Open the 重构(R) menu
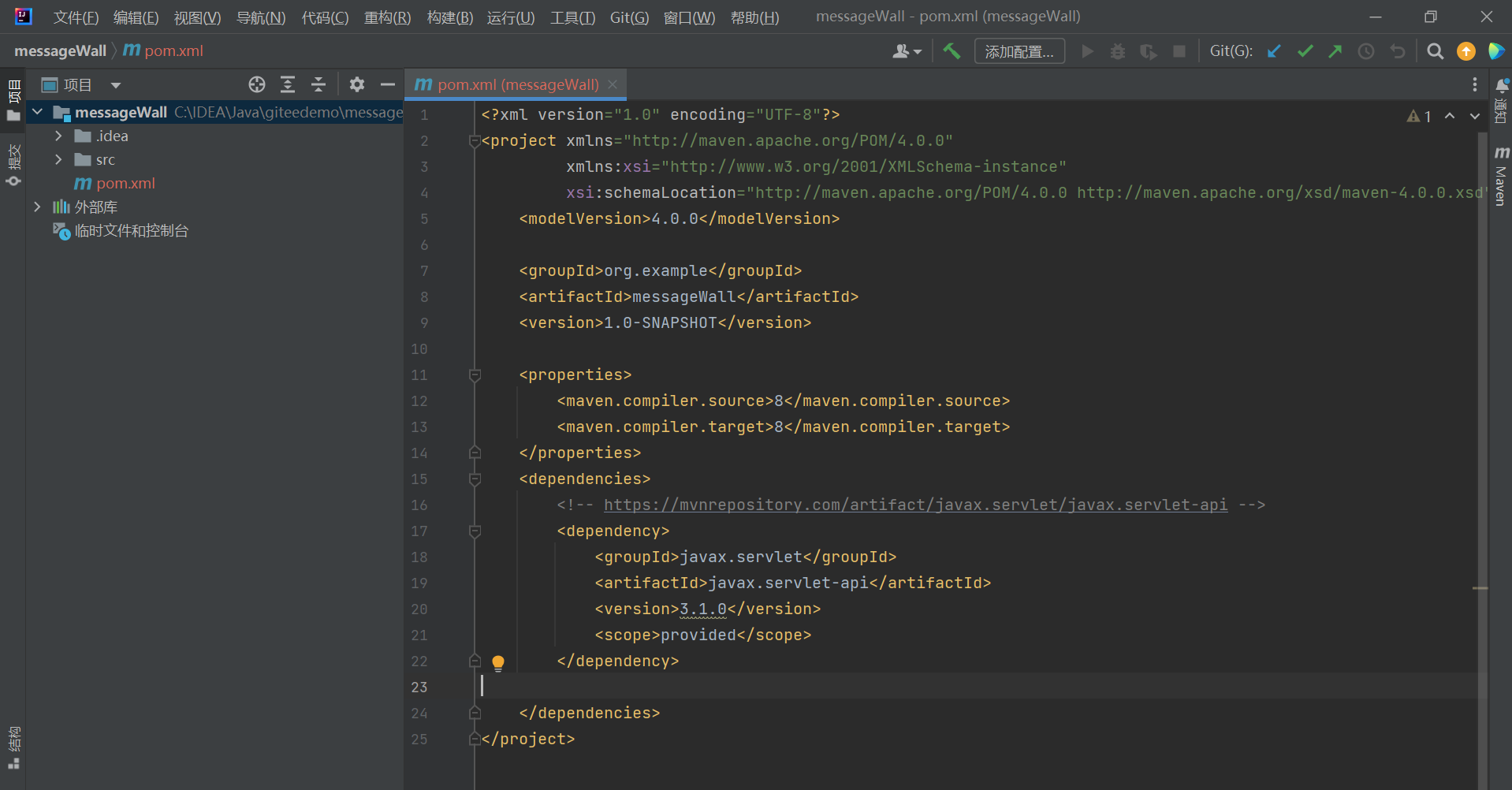Viewport: 1512px width, 790px height. click(388, 17)
